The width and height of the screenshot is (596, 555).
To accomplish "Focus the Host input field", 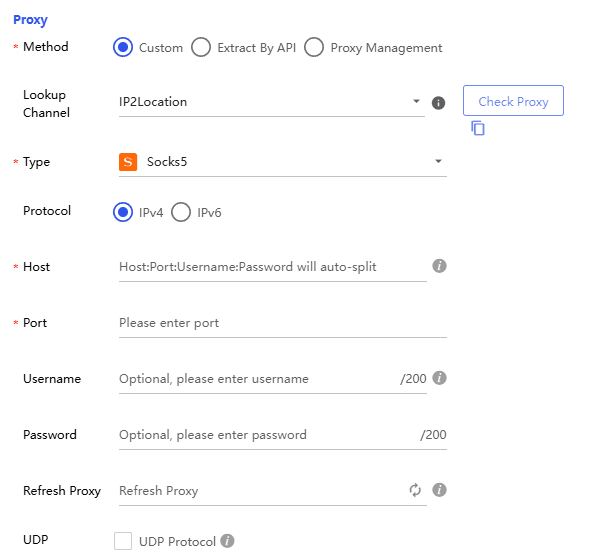I will tap(273, 267).
